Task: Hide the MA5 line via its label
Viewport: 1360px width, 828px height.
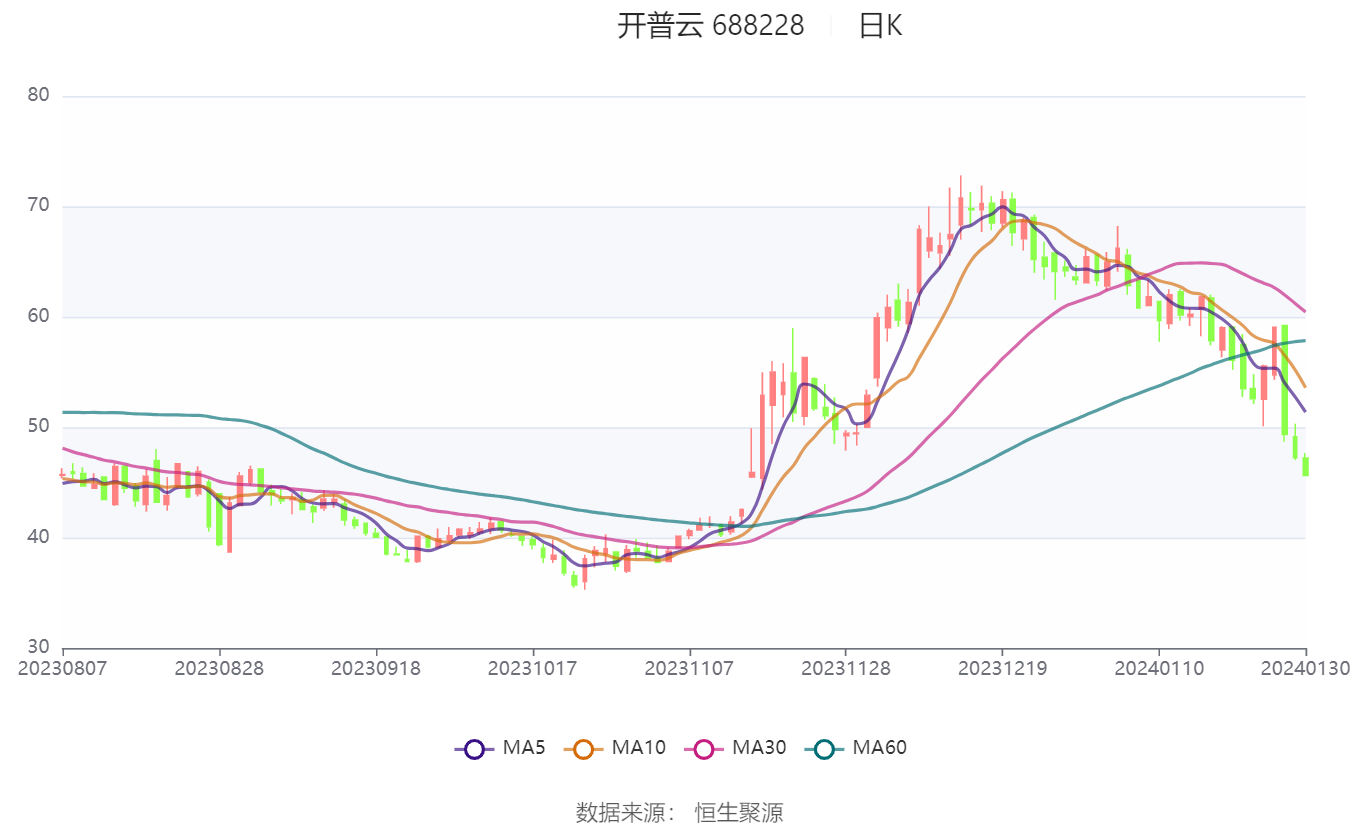Action: click(524, 748)
